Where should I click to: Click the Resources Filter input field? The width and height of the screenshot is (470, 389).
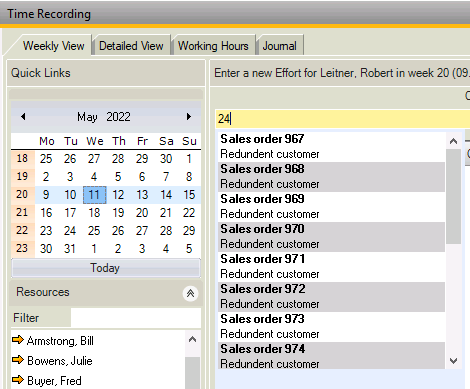pyautogui.click(x=136, y=318)
